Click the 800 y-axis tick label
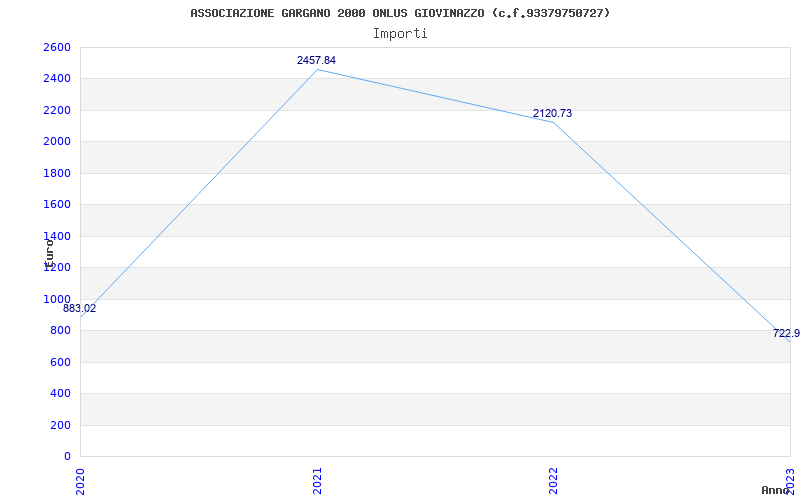The height and width of the screenshot is (500, 800). pyautogui.click(x=61, y=331)
